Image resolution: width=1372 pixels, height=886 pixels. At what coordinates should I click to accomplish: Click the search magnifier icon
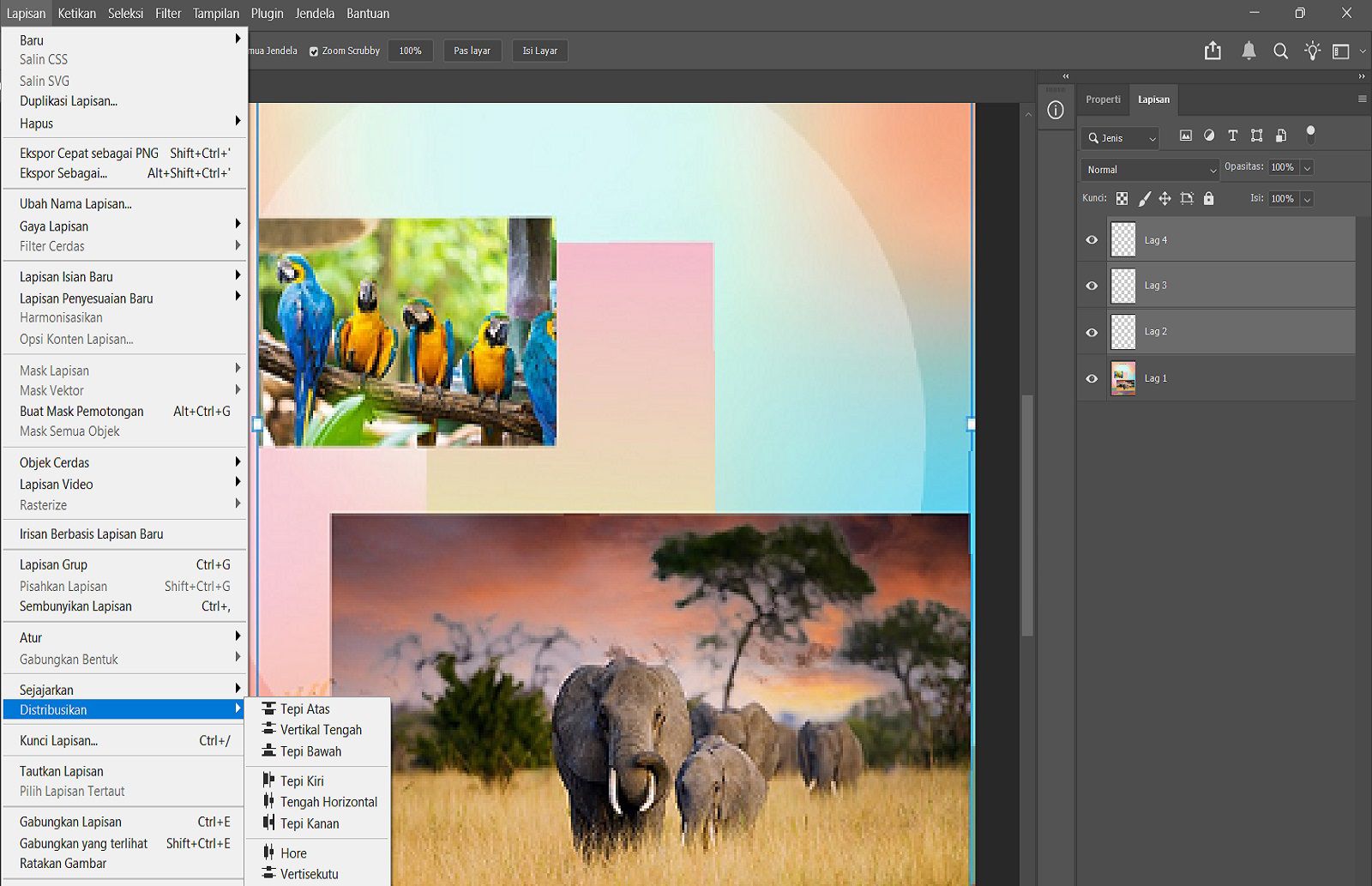coord(1280,51)
